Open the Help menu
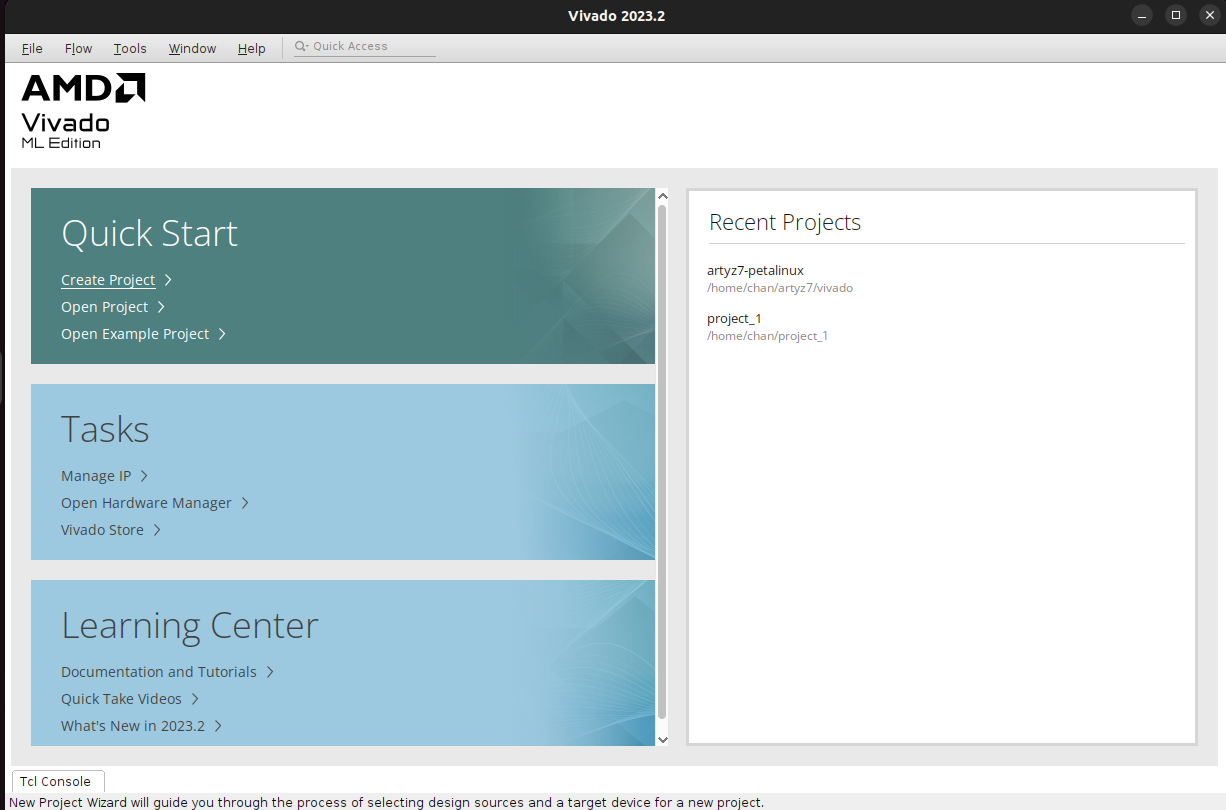The height and width of the screenshot is (810, 1226). (252, 48)
